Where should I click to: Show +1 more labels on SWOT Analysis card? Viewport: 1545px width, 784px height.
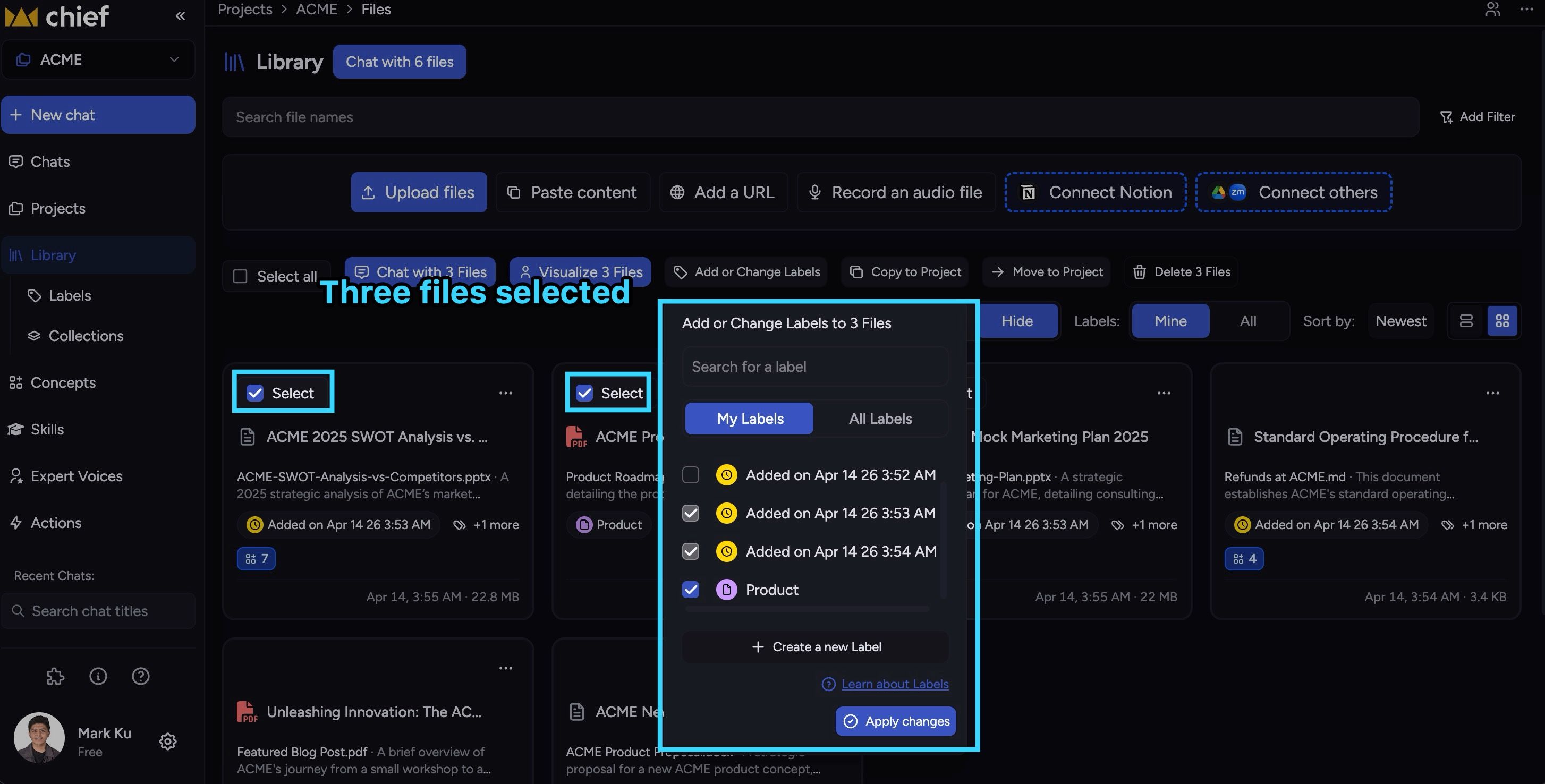[487, 524]
